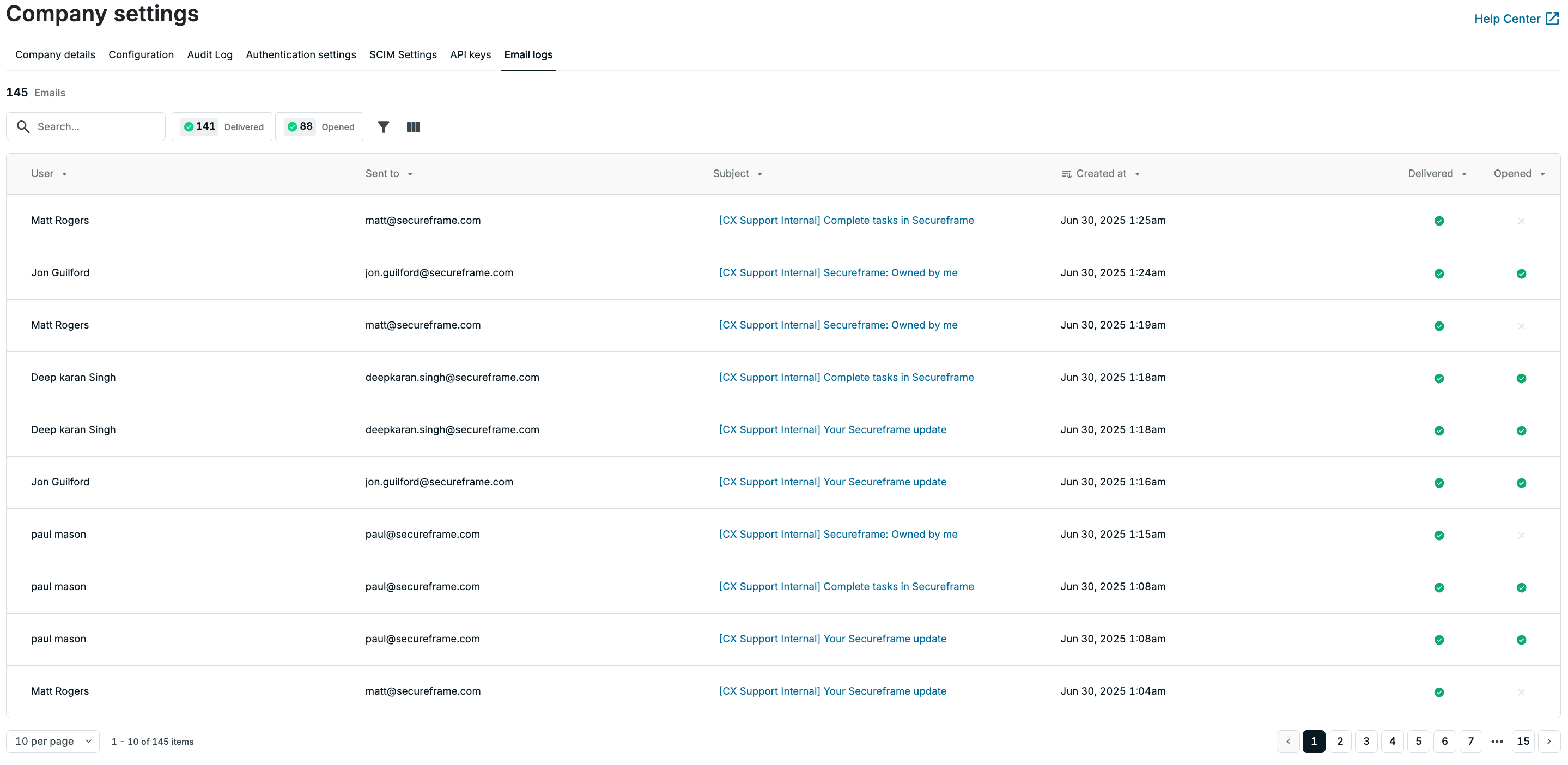Click delivered checkmark for Matt Rogers 1:25am row
This screenshot has height=765, width=1568.
1439,221
